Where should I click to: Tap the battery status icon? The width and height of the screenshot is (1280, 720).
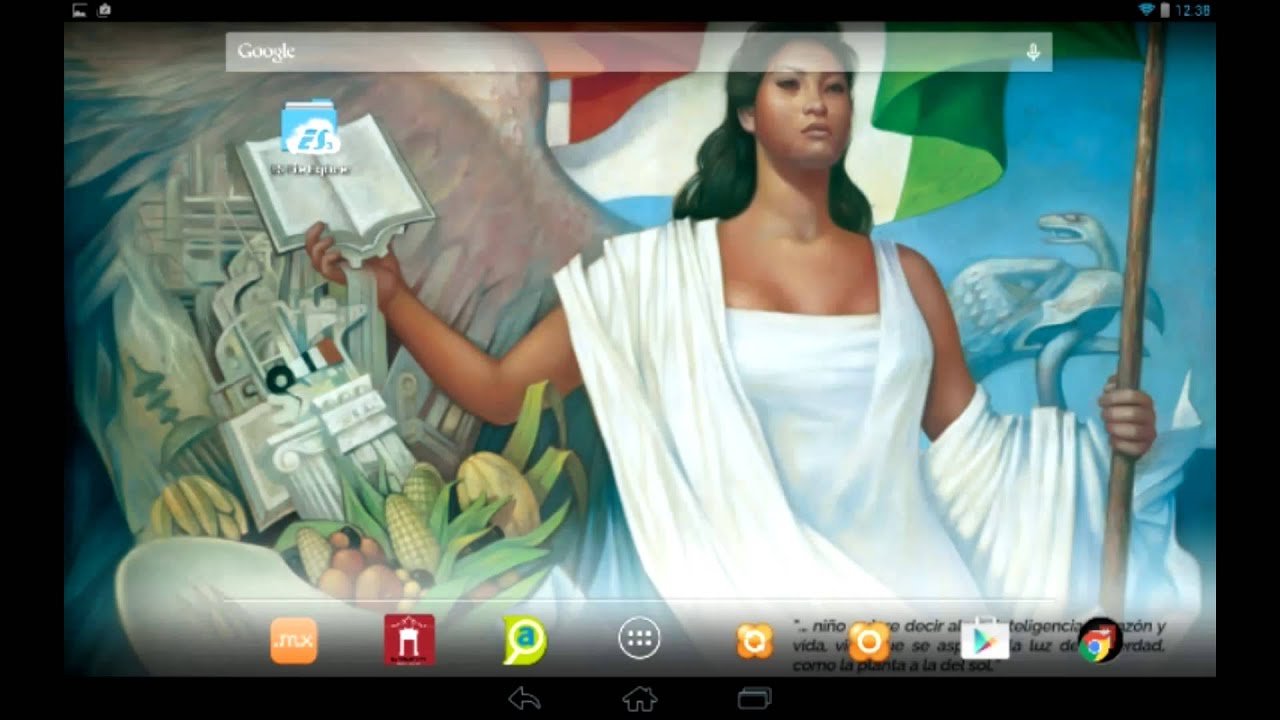(x=1164, y=10)
